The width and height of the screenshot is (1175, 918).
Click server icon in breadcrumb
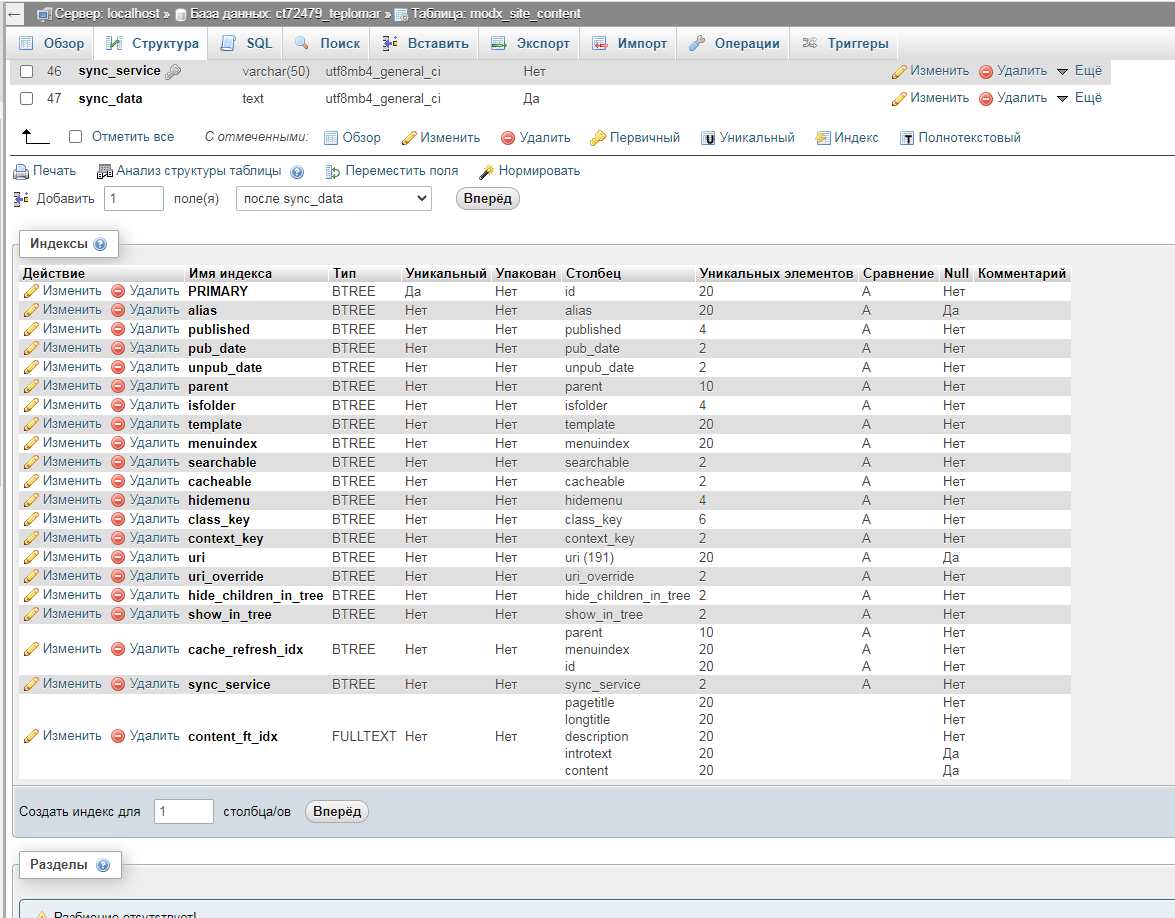[44, 14]
